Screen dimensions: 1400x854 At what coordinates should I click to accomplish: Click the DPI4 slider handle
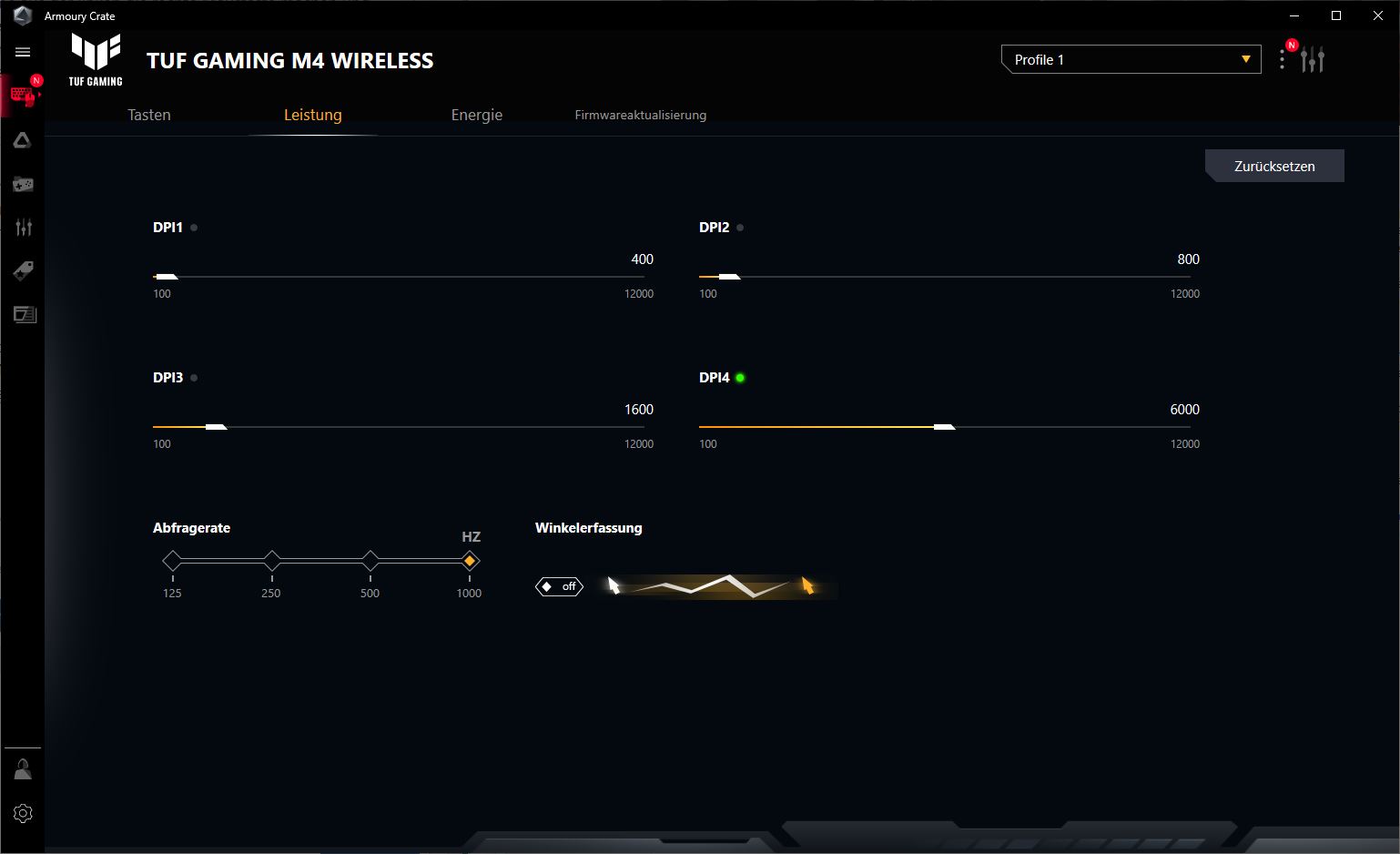pos(945,426)
